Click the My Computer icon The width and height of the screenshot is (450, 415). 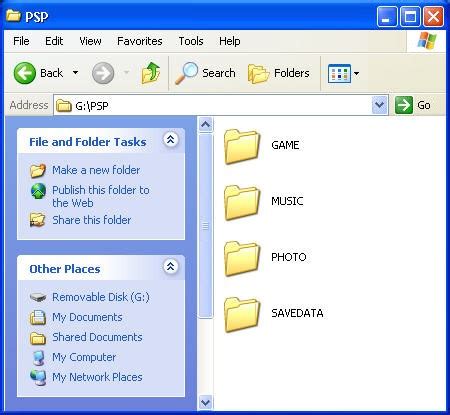click(39, 357)
